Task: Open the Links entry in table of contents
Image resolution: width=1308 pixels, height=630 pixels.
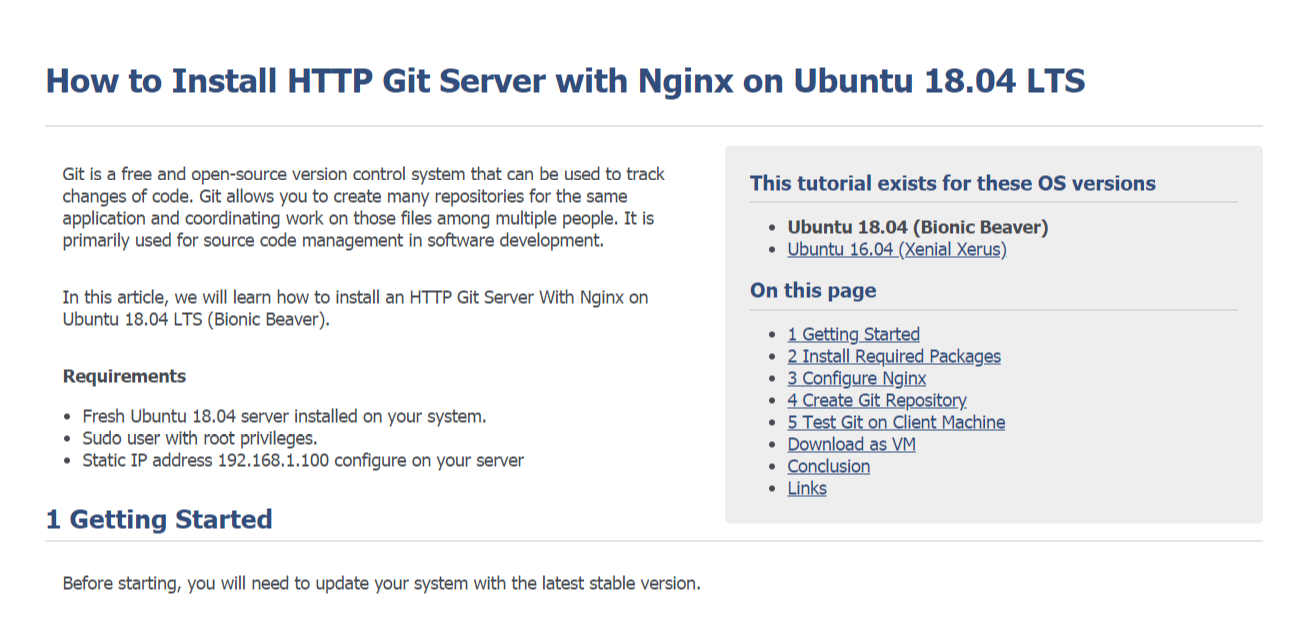Action: 807,488
